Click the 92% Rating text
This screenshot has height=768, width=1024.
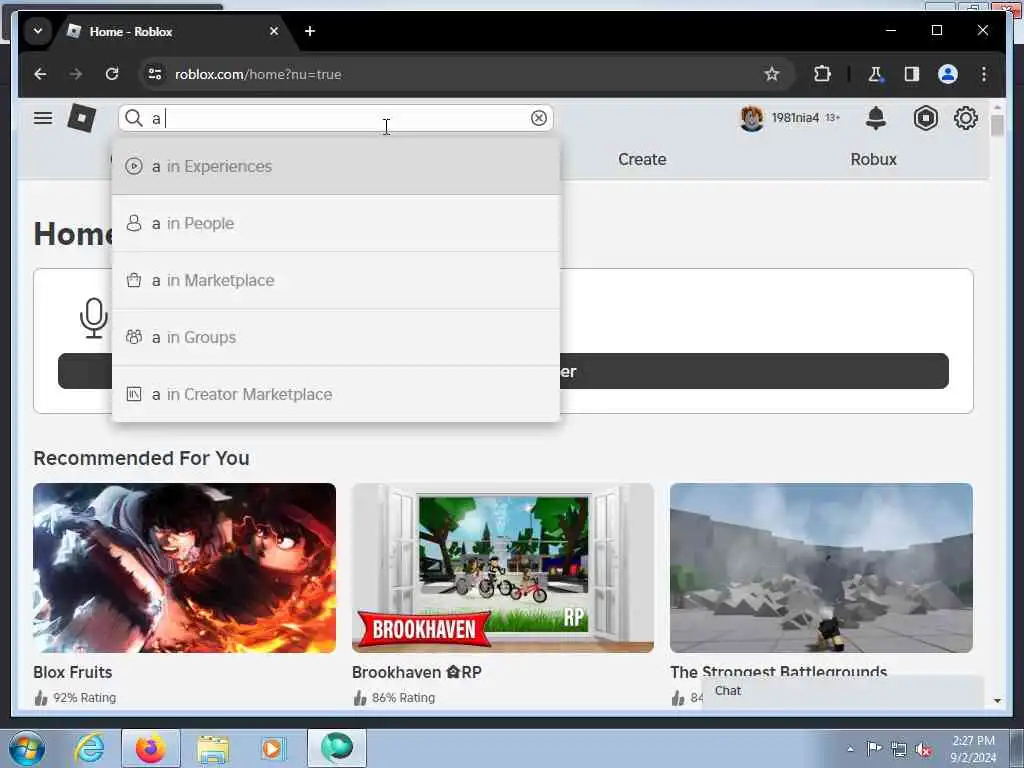(x=84, y=697)
